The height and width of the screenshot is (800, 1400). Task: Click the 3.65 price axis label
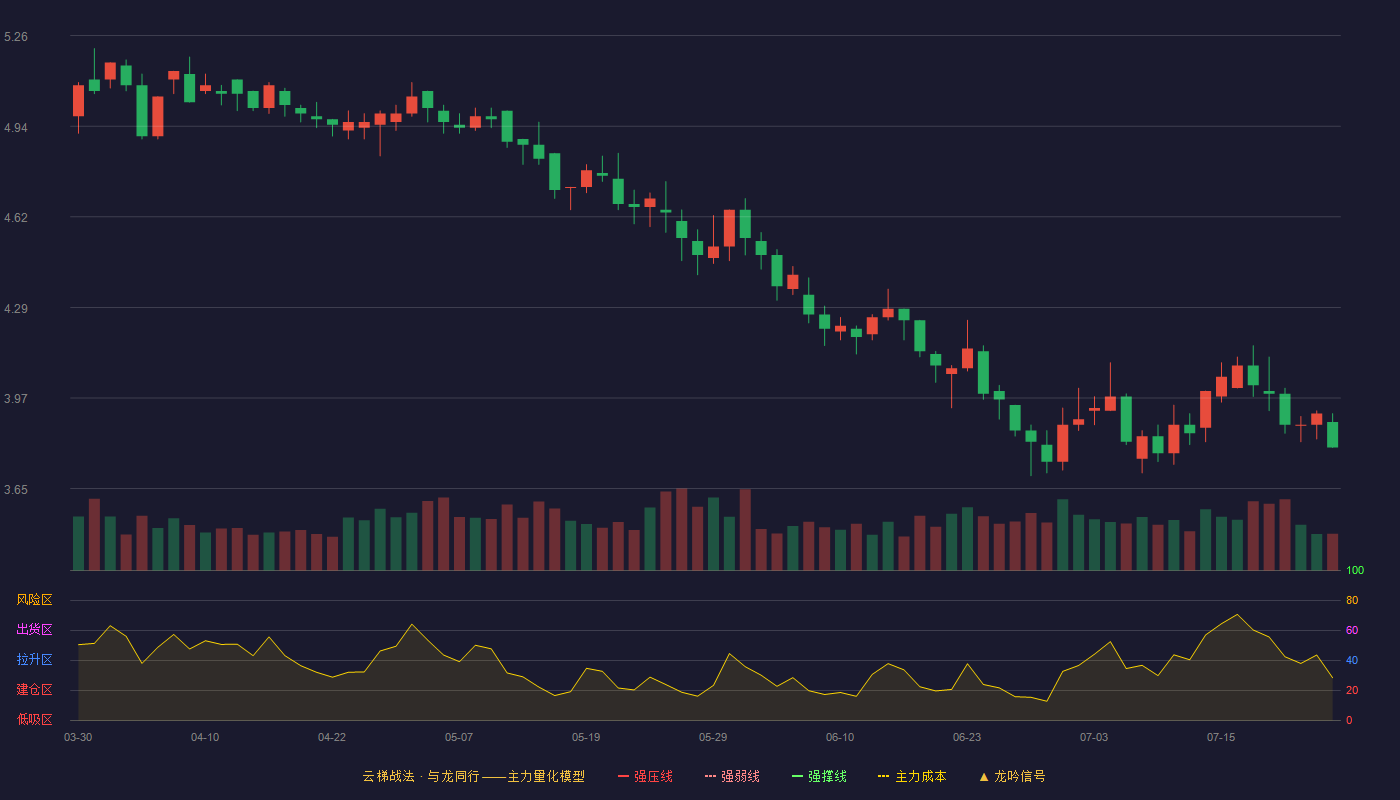16,490
